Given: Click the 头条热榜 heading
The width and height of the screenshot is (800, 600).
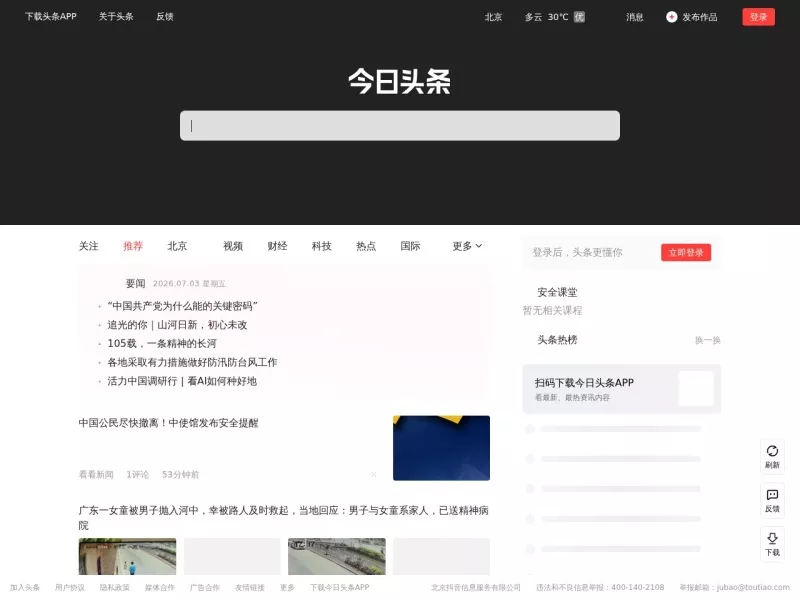Looking at the screenshot, I should (x=557, y=340).
